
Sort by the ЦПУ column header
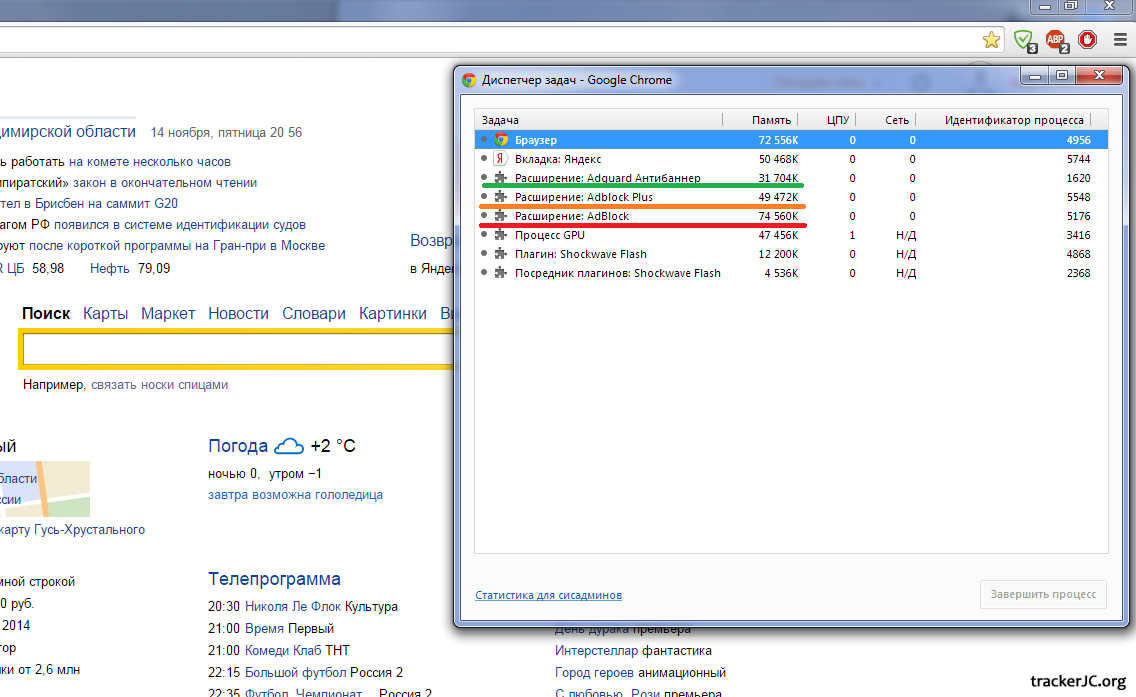837,120
